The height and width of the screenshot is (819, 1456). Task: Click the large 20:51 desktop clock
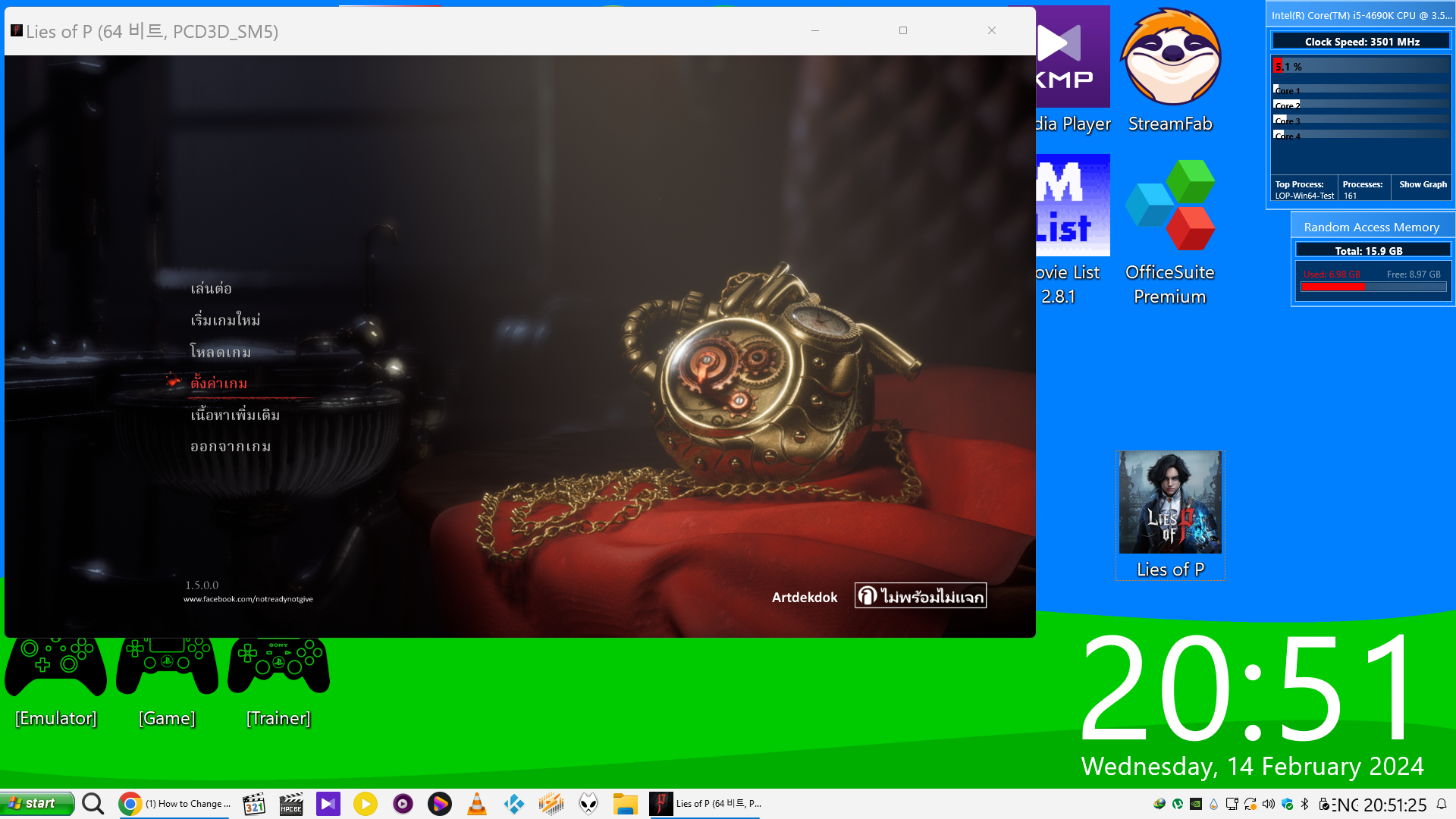pos(1247,689)
